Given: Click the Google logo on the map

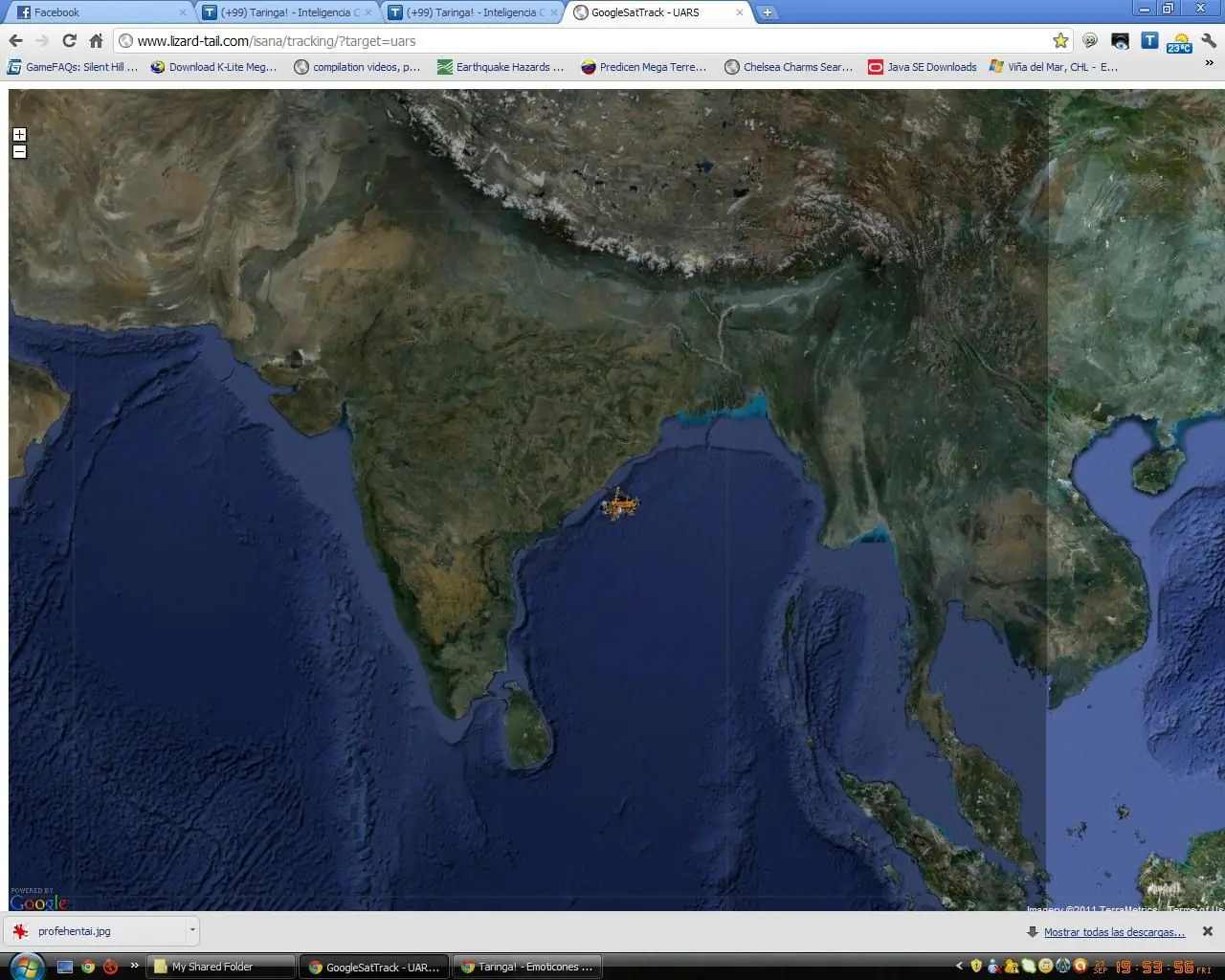Looking at the screenshot, I should coord(39,902).
